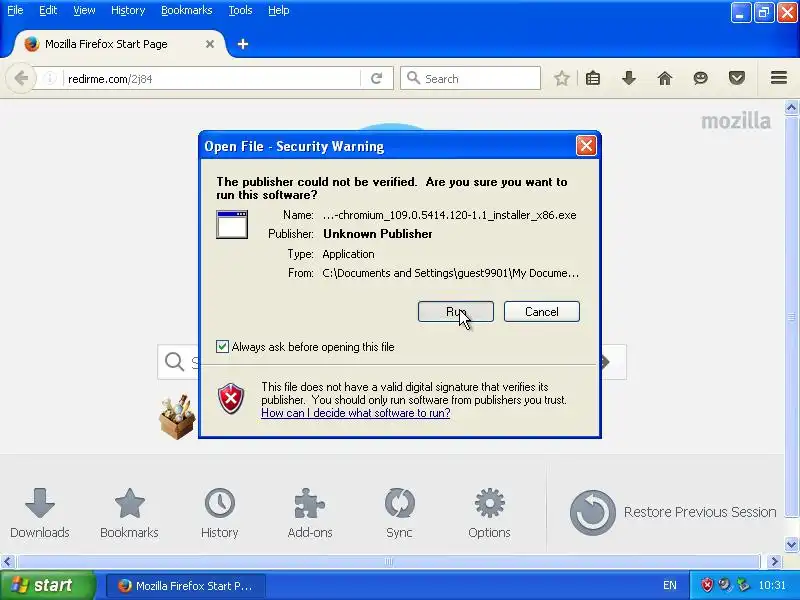Click the taskbar clock showing 10:31

(x=772, y=585)
